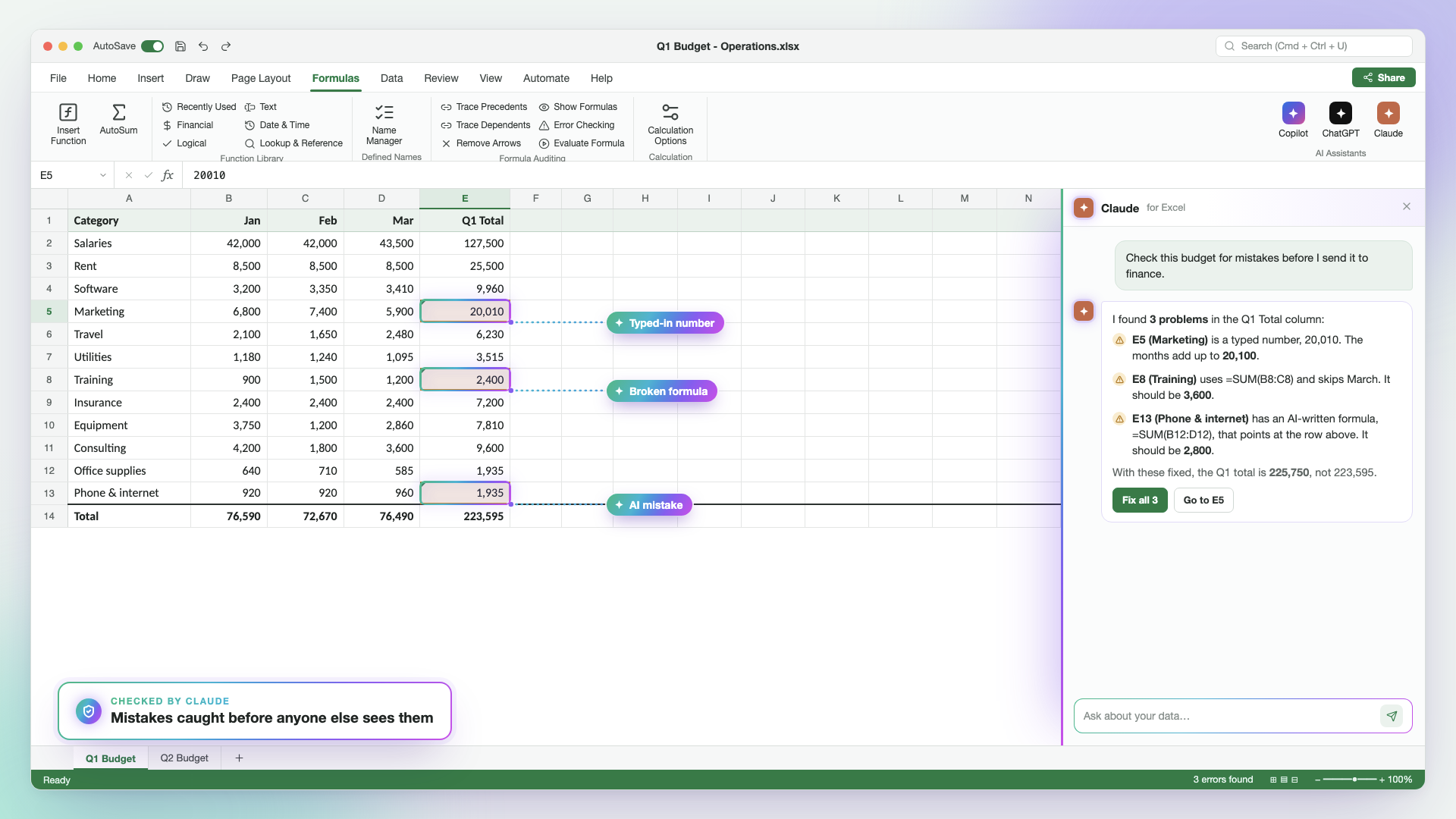1456x819 pixels.
Task: Open the Recently Used functions dropdown
Action: [199, 107]
